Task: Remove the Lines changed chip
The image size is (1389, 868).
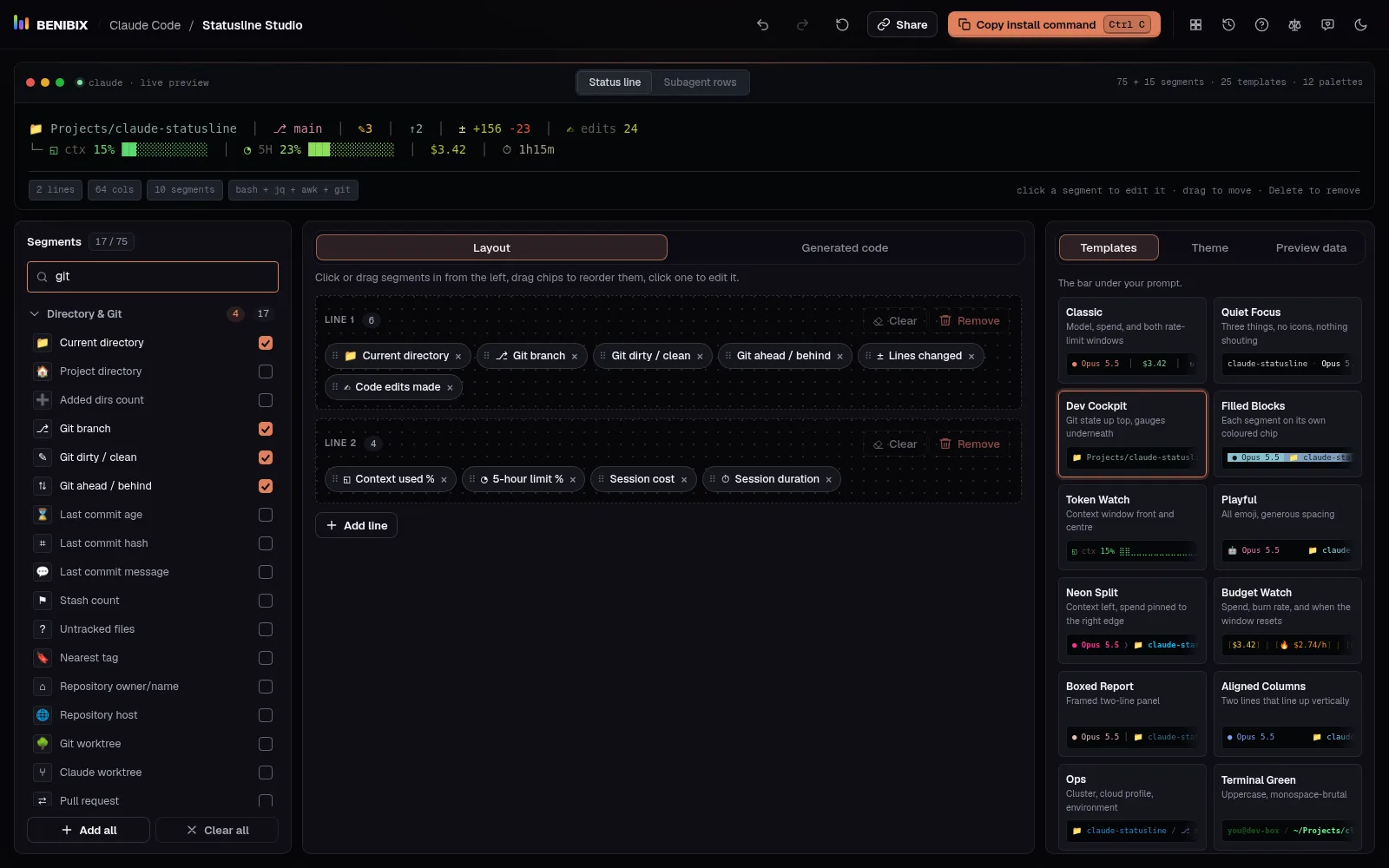Action: pyautogui.click(x=971, y=357)
